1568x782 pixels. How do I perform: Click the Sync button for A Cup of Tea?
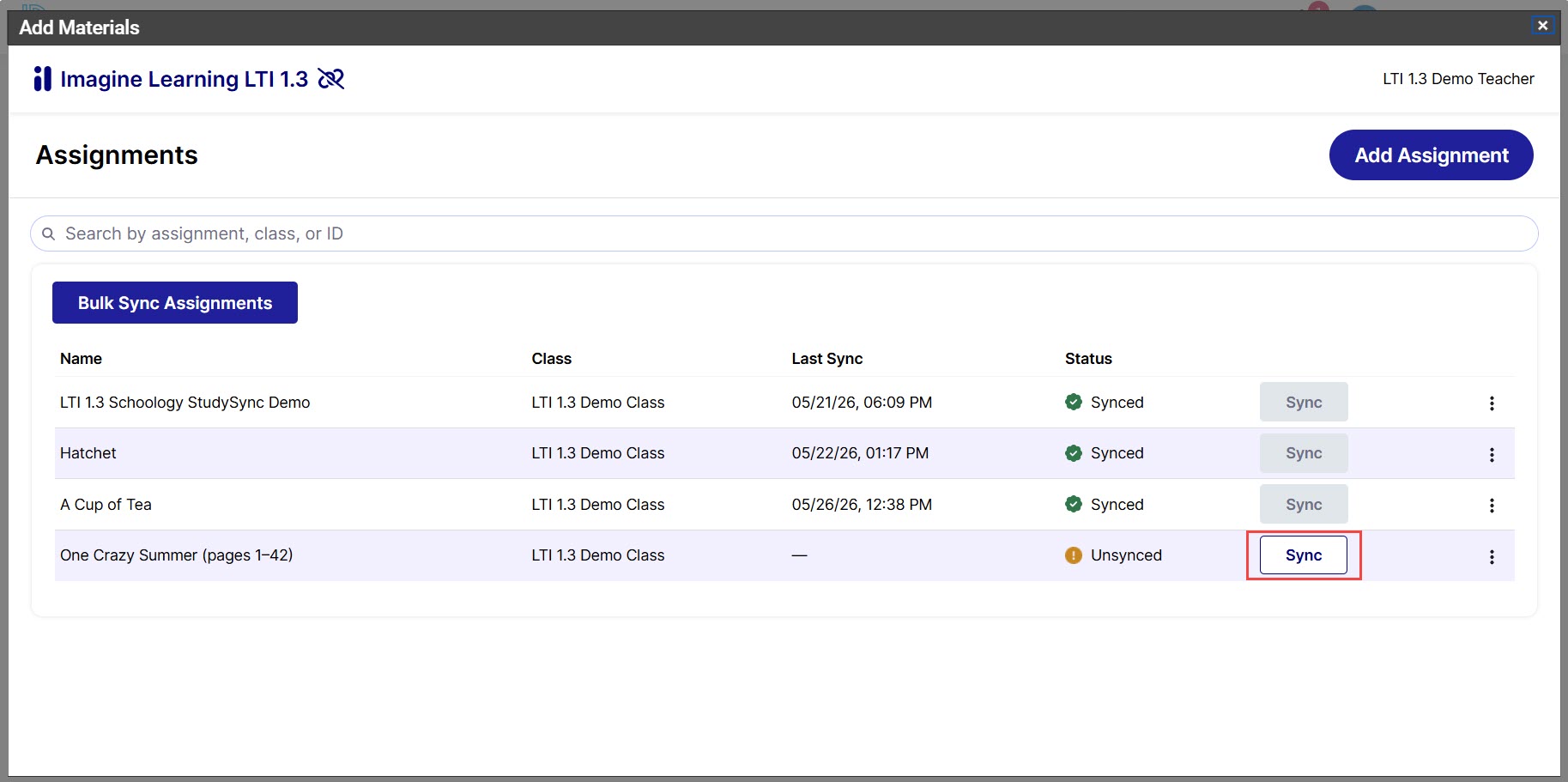click(x=1304, y=505)
